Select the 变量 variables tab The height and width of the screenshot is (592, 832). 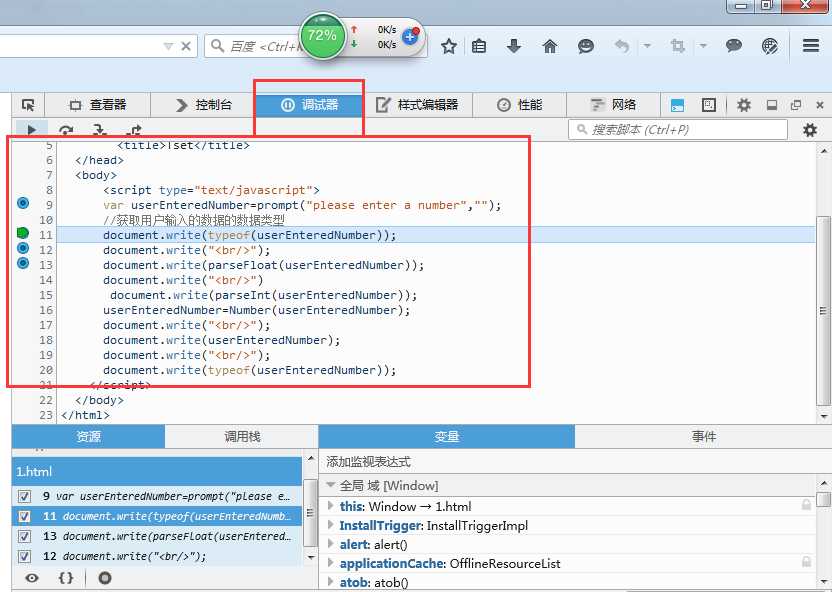click(x=446, y=436)
